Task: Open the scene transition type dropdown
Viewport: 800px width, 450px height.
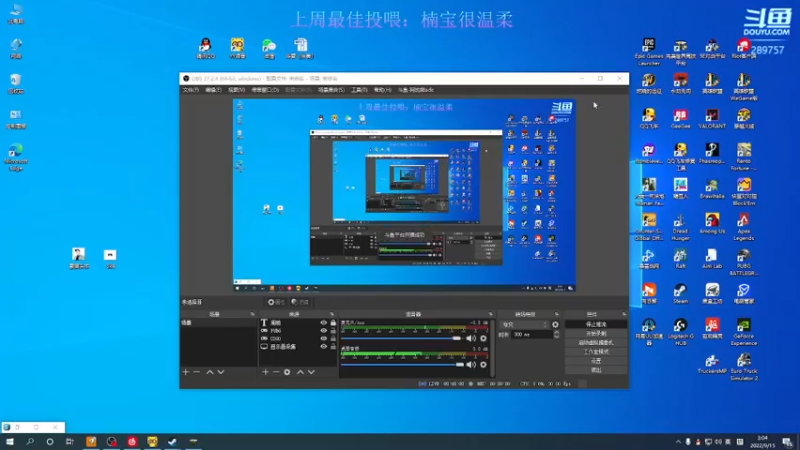Action: (524, 324)
